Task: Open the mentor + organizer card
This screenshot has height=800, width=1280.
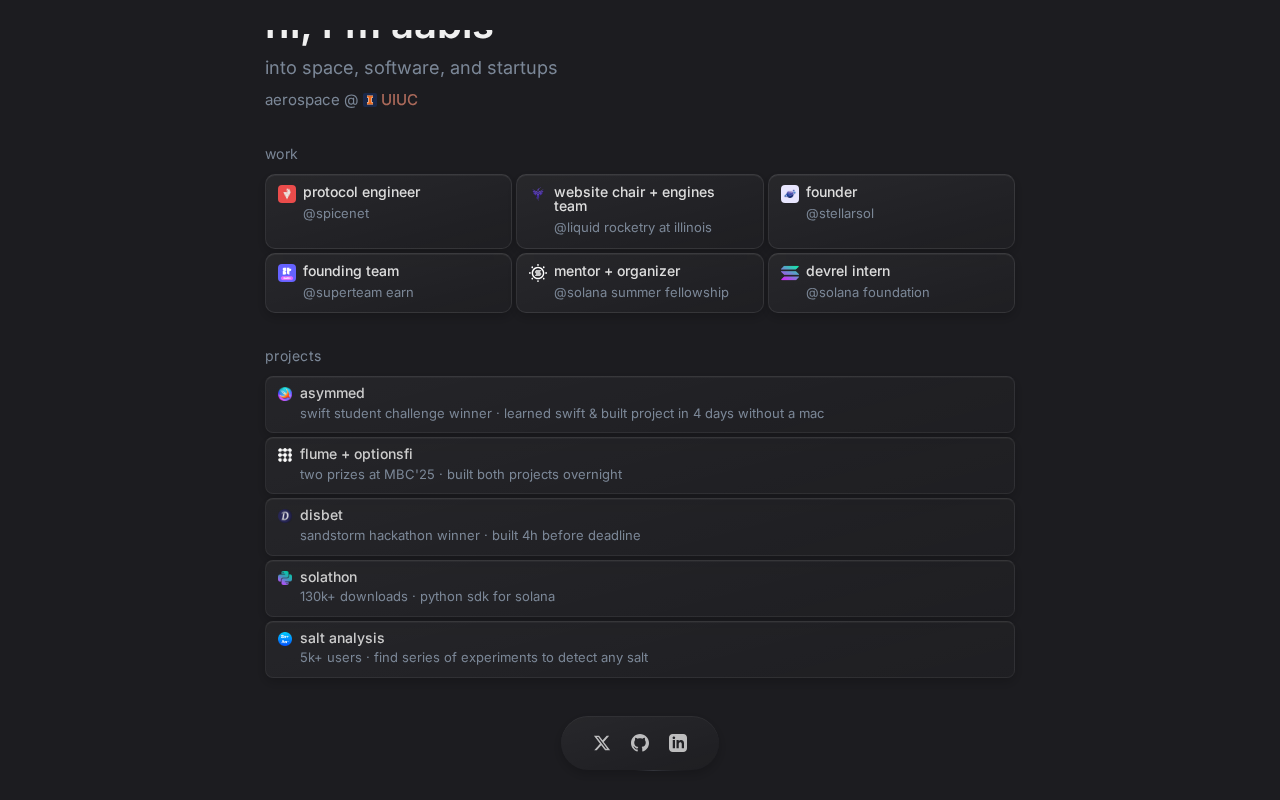Action: [x=640, y=283]
